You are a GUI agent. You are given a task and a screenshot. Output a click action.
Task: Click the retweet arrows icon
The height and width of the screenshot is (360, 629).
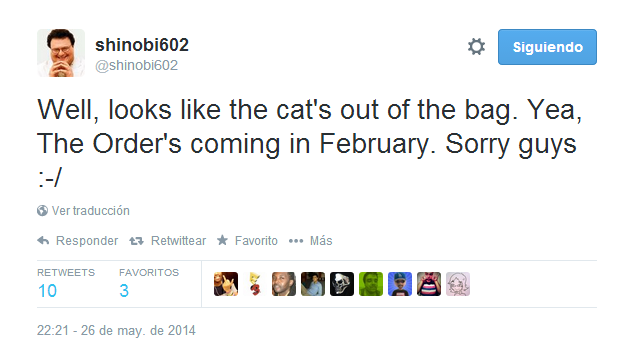tap(136, 241)
